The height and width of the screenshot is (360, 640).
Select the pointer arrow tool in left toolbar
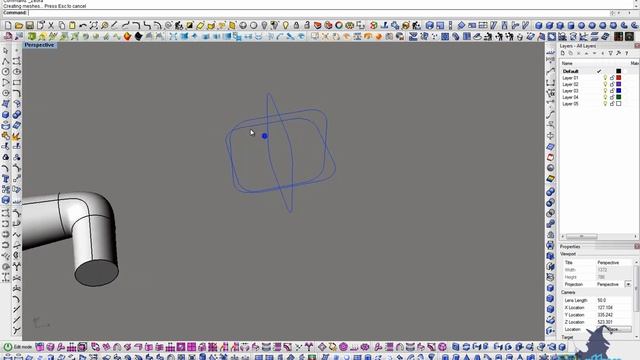5,51
